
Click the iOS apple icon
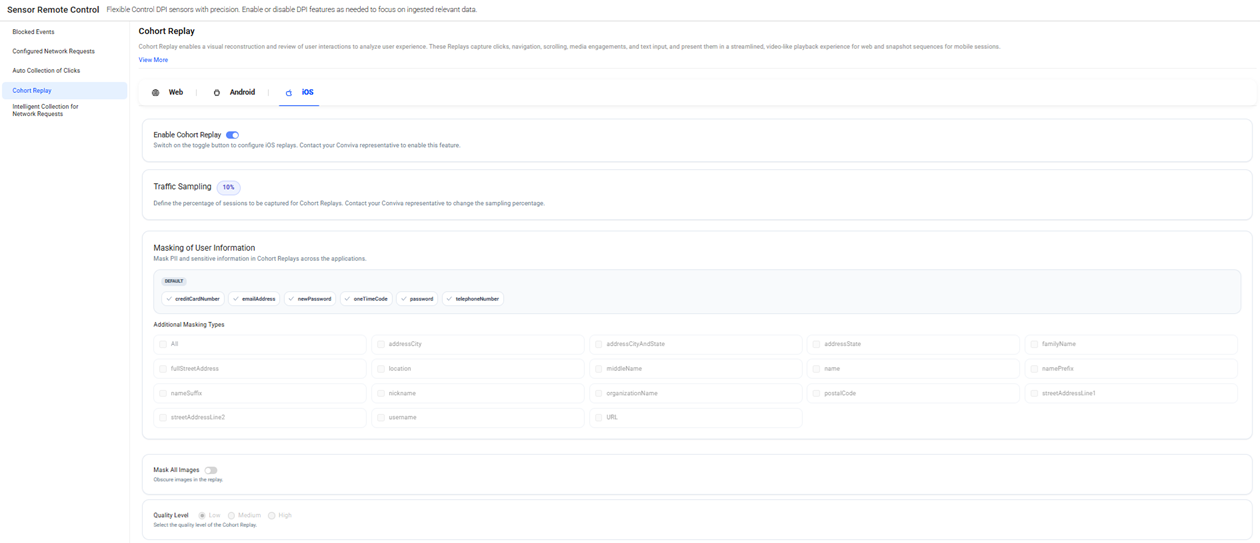[289, 92]
